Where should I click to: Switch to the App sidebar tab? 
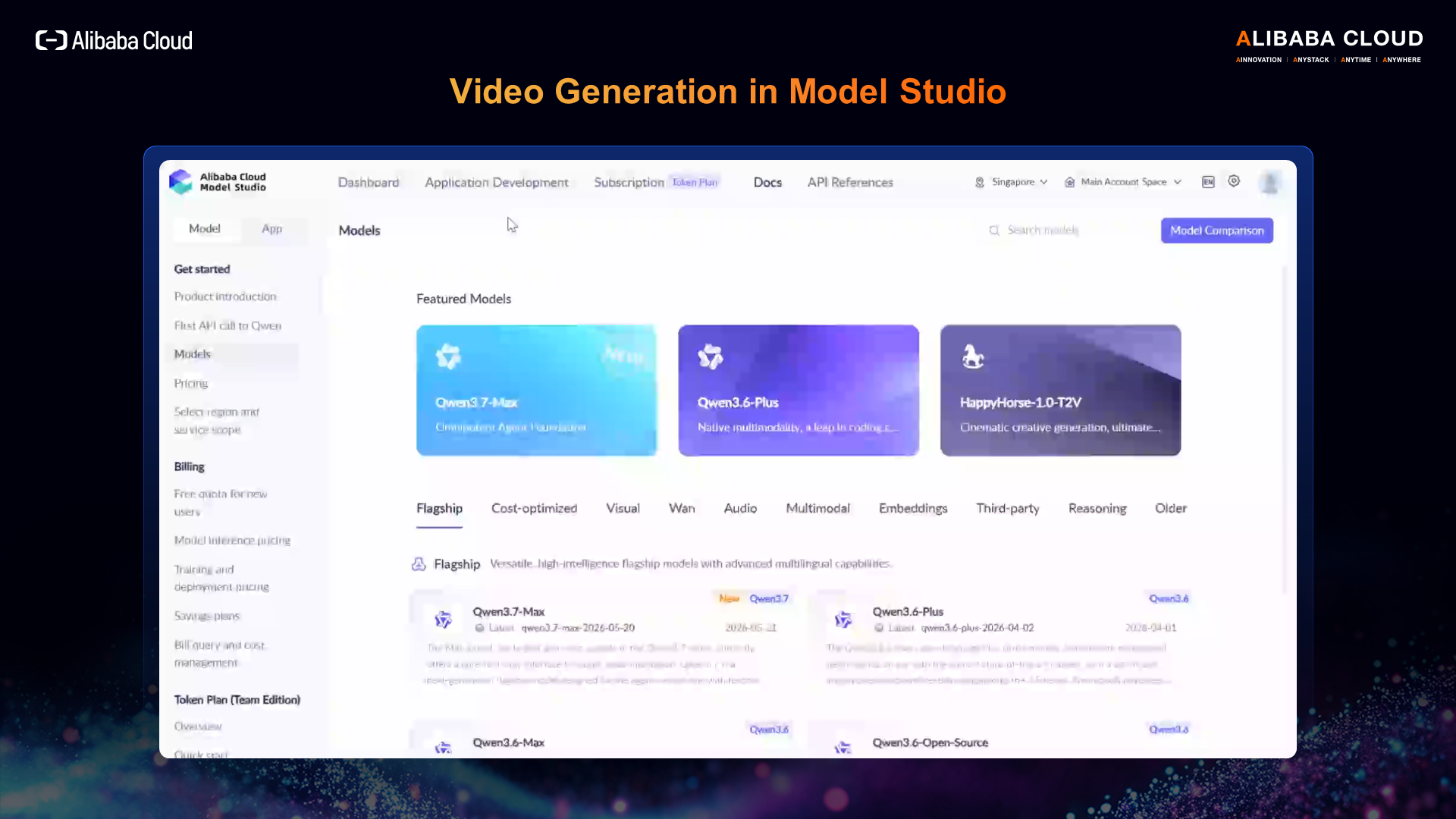[x=271, y=229]
